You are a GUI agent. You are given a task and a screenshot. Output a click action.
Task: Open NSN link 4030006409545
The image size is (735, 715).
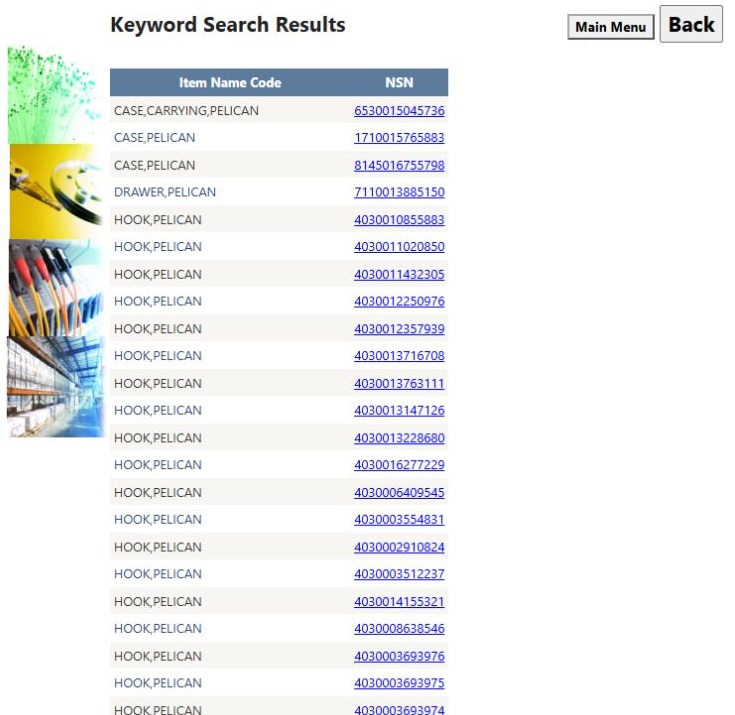pyautogui.click(x=399, y=492)
